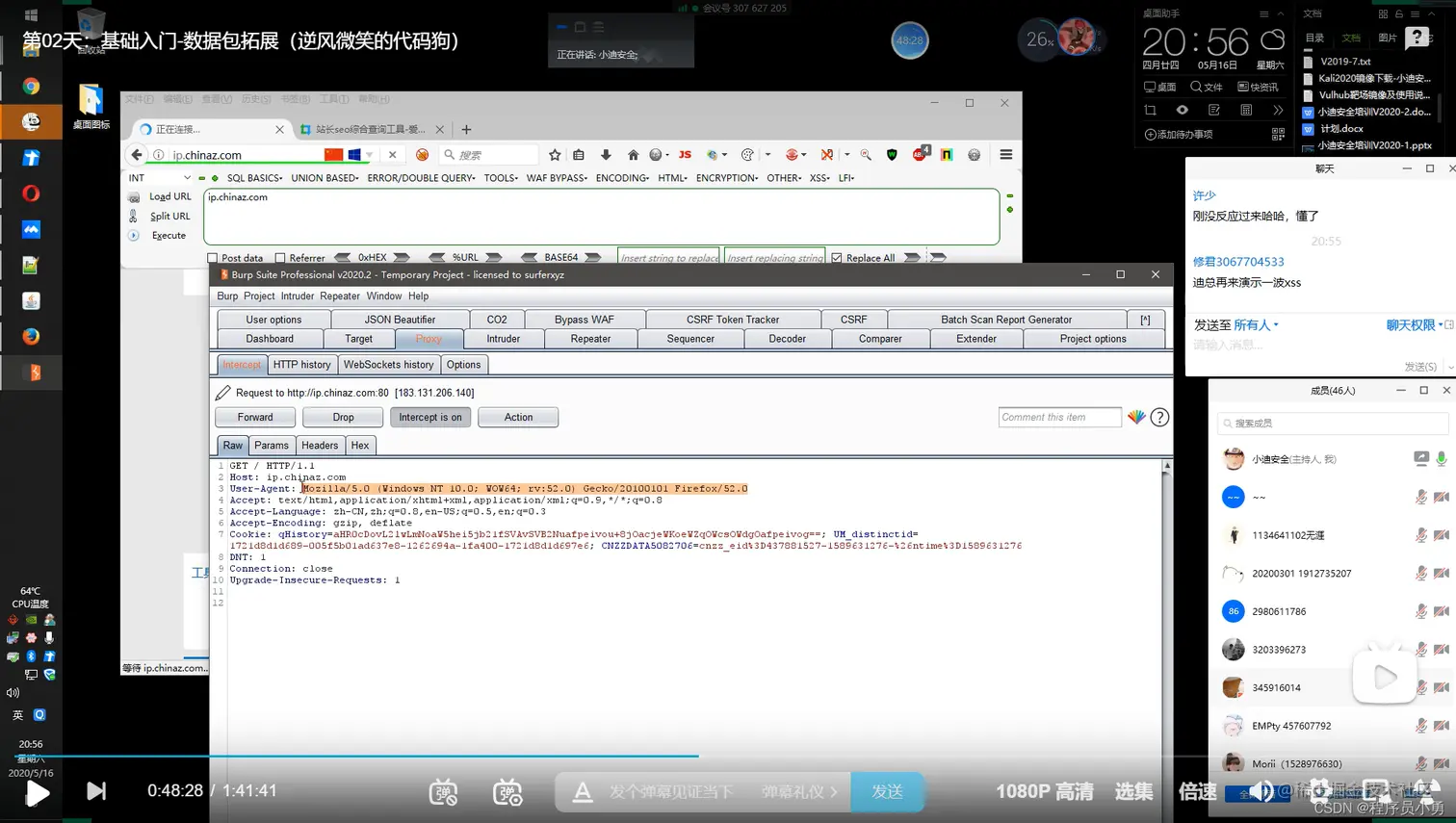This screenshot has width=1456, height=823.
Task: Click the Windows start button
Action: point(31,14)
